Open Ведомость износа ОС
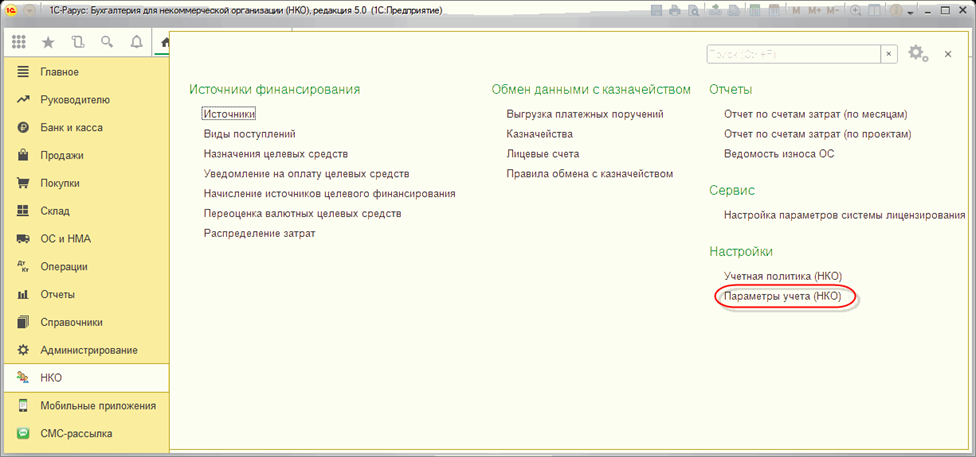The width and height of the screenshot is (976, 457). click(779, 154)
